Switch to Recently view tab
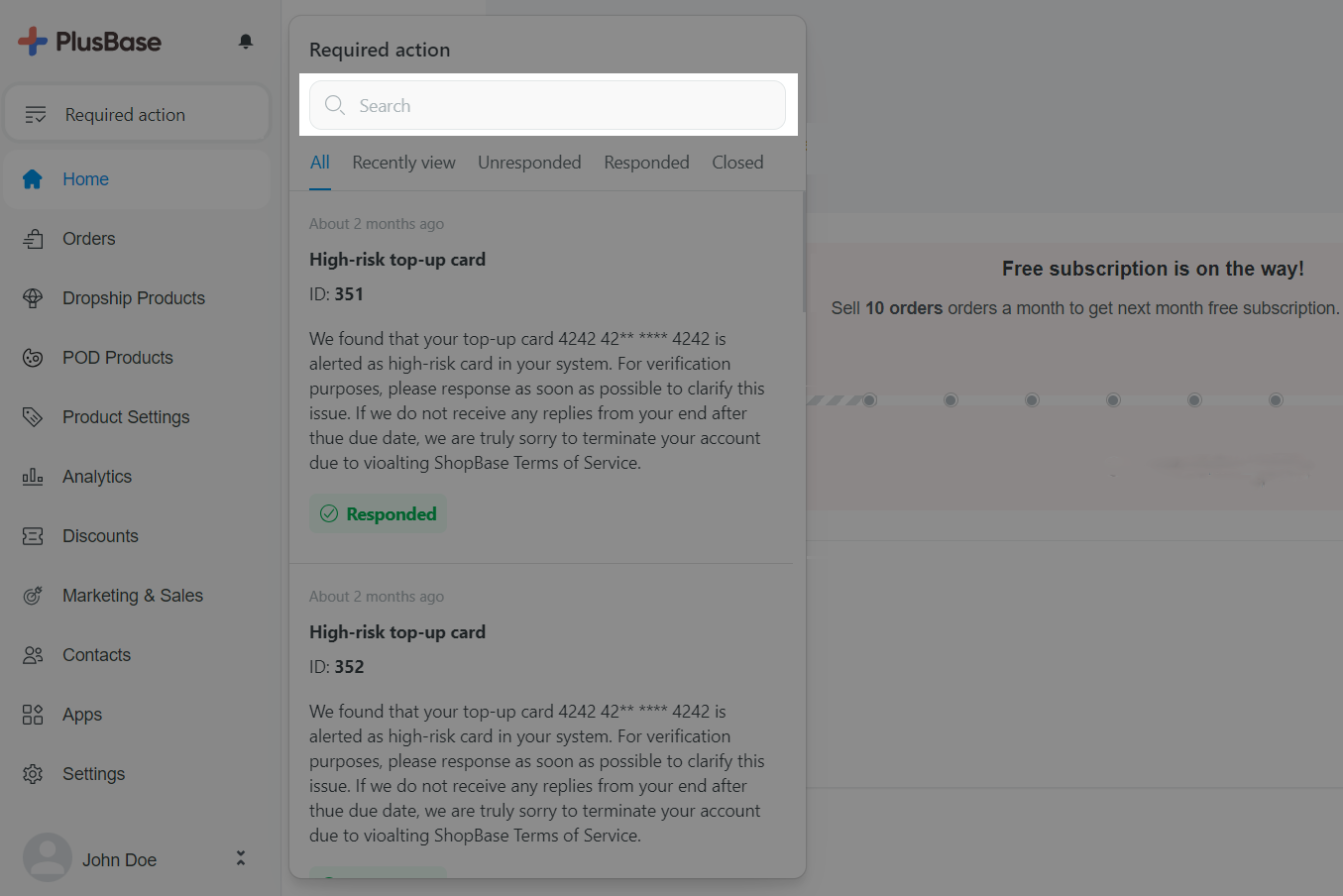Screen dimensions: 1343x896 pos(403,163)
